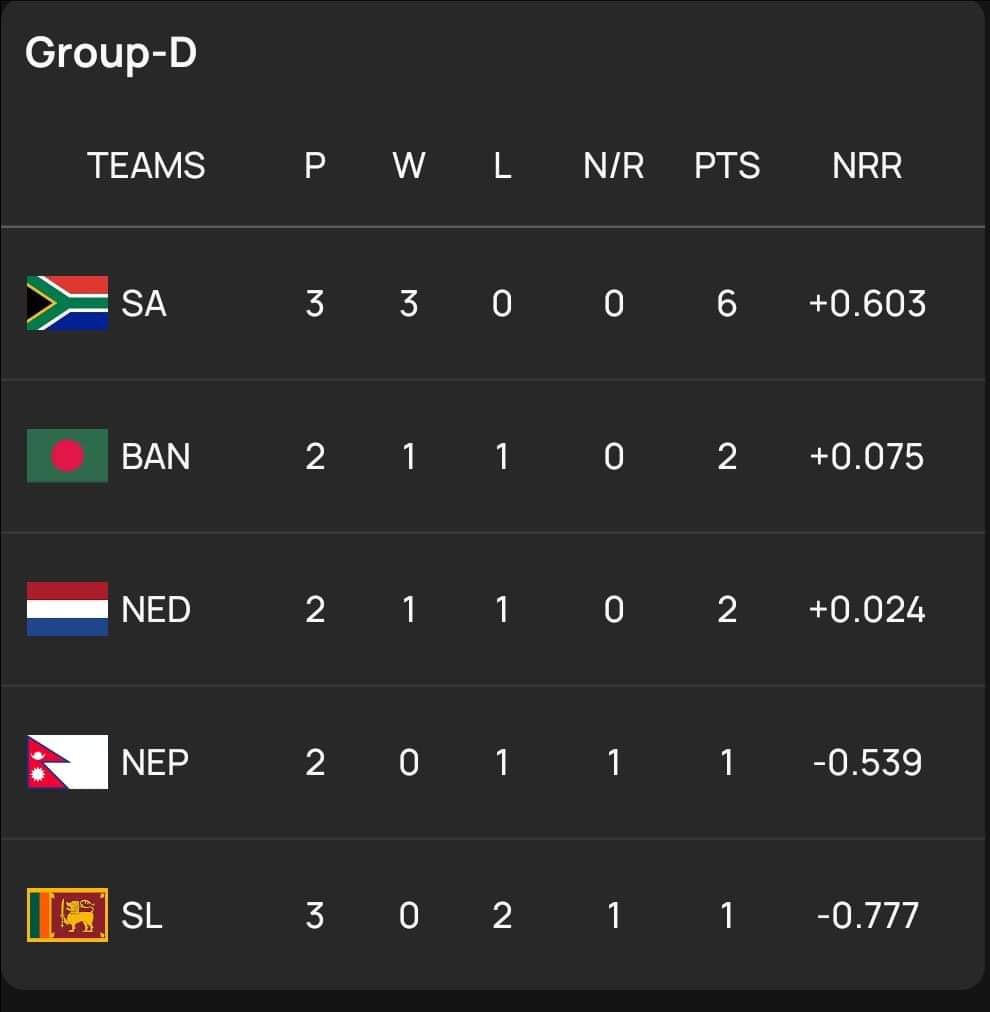Open the NED team entry
This screenshot has width=990, height=1012.
tap(156, 609)
